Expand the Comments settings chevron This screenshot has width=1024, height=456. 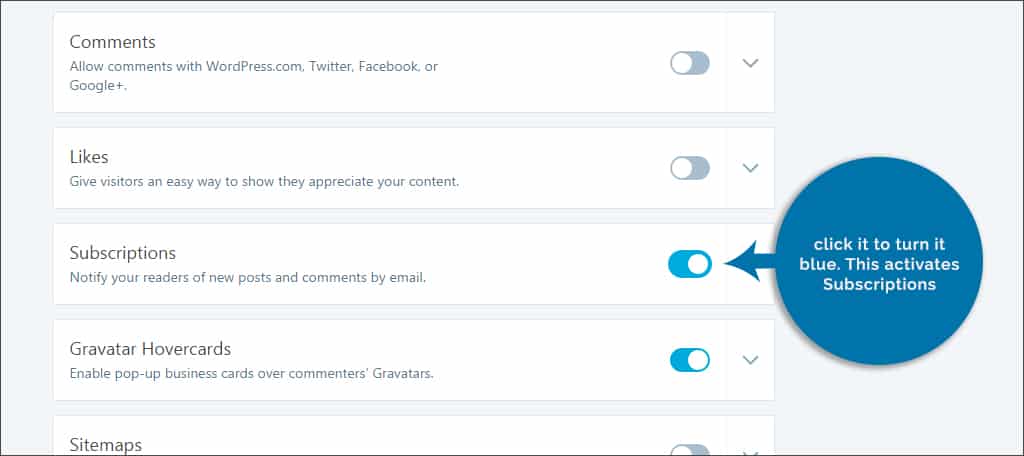click(x=750, y=63)
